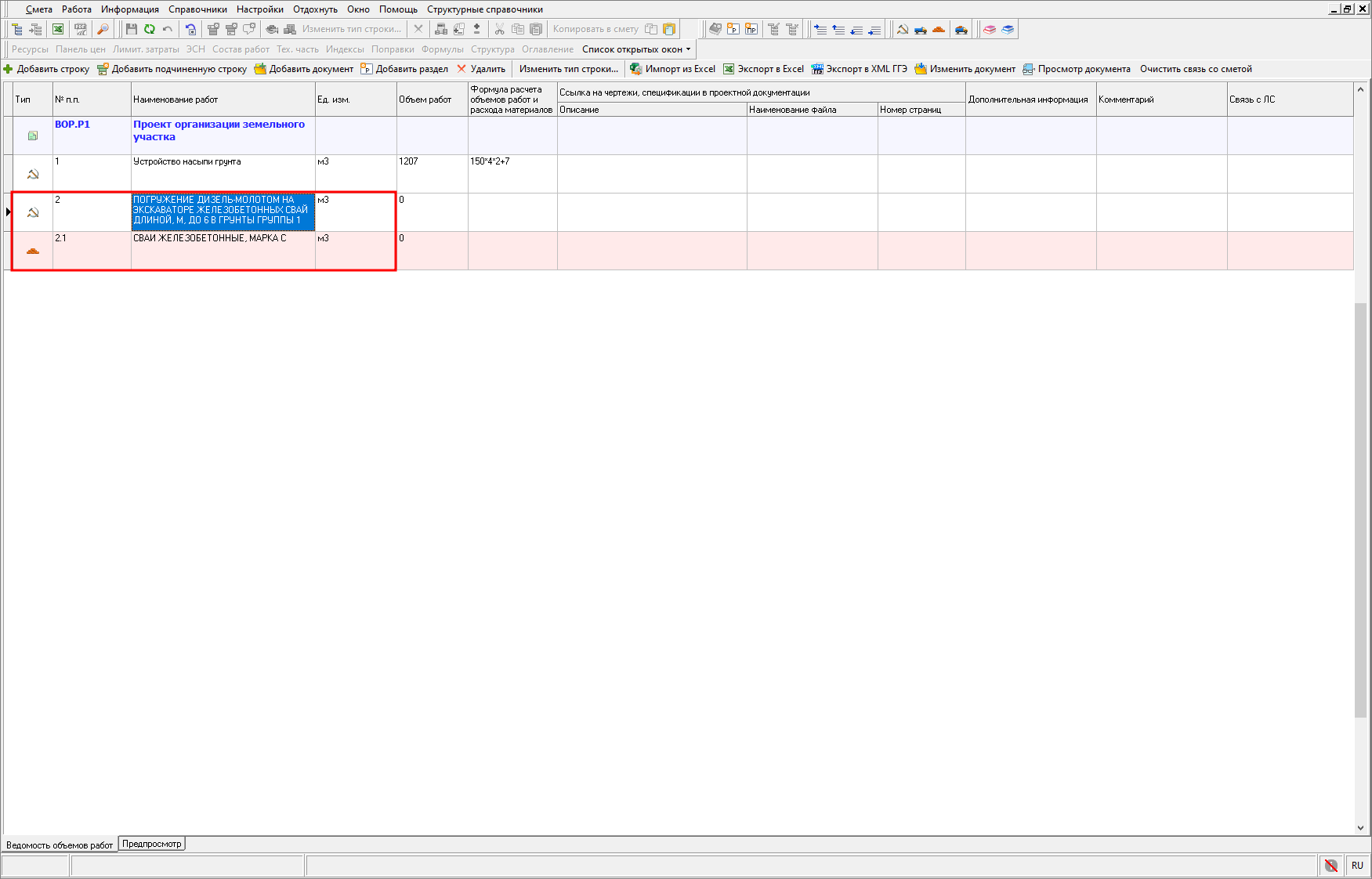Switch to the 'Предпросмотр' tab

point(151,844)
